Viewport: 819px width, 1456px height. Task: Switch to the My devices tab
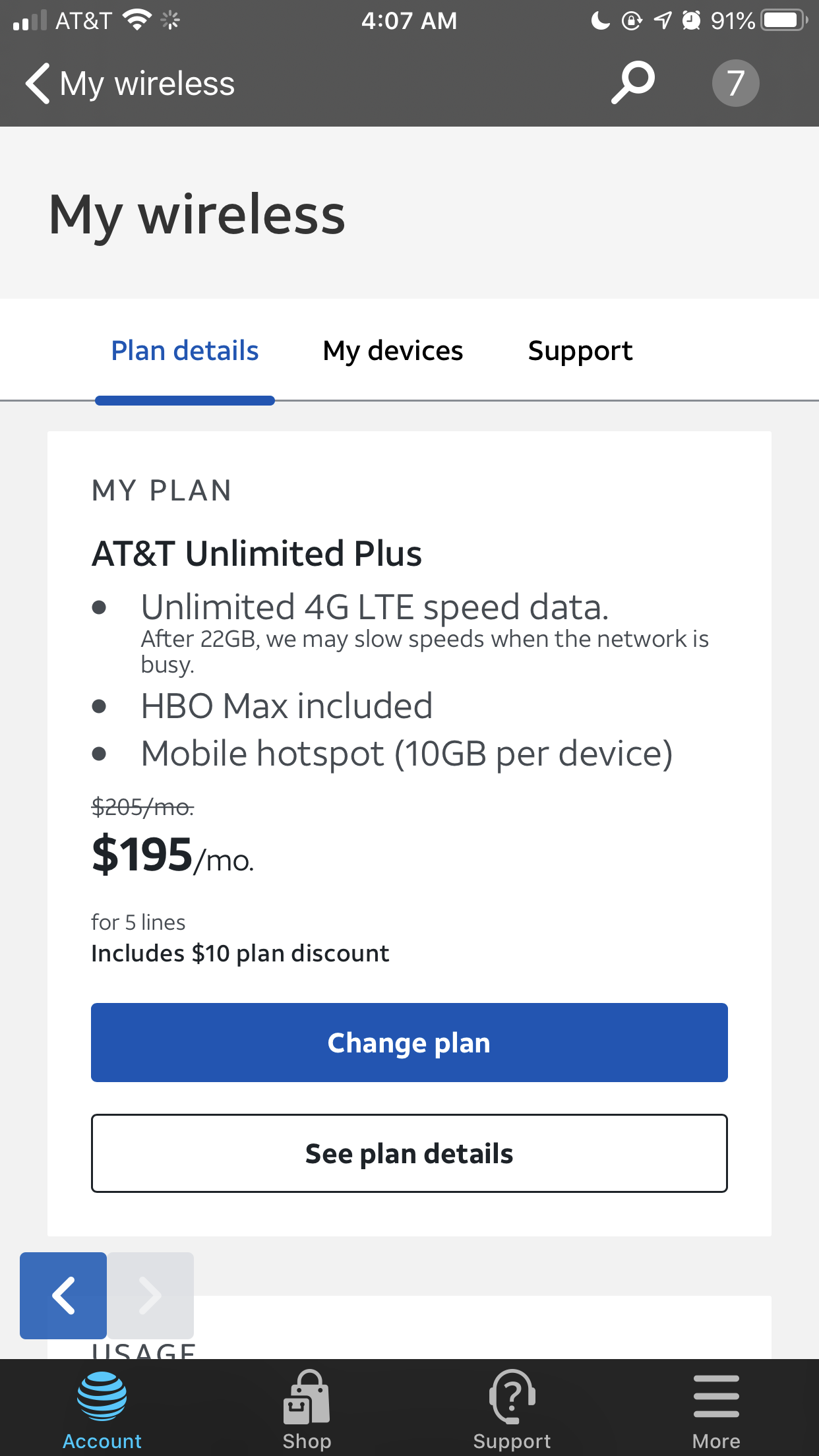pyautogui.click(x=393, y=351)
